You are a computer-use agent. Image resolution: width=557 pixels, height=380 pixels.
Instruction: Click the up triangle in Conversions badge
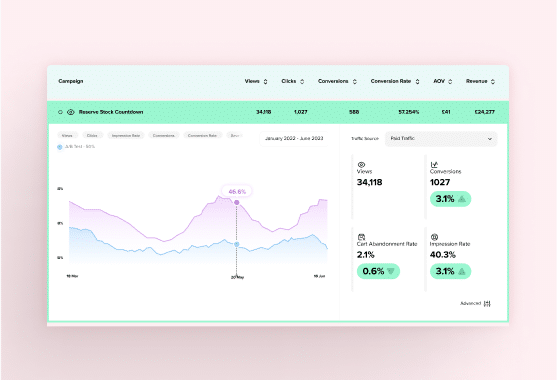pos(462,199)
